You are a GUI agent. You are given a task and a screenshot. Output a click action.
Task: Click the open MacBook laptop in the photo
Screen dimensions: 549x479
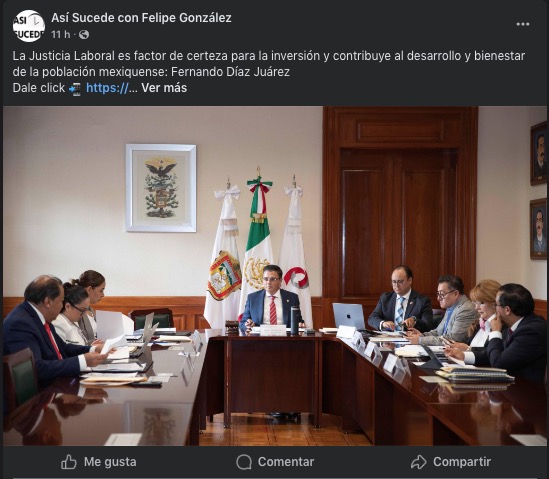tap(348, 316)
